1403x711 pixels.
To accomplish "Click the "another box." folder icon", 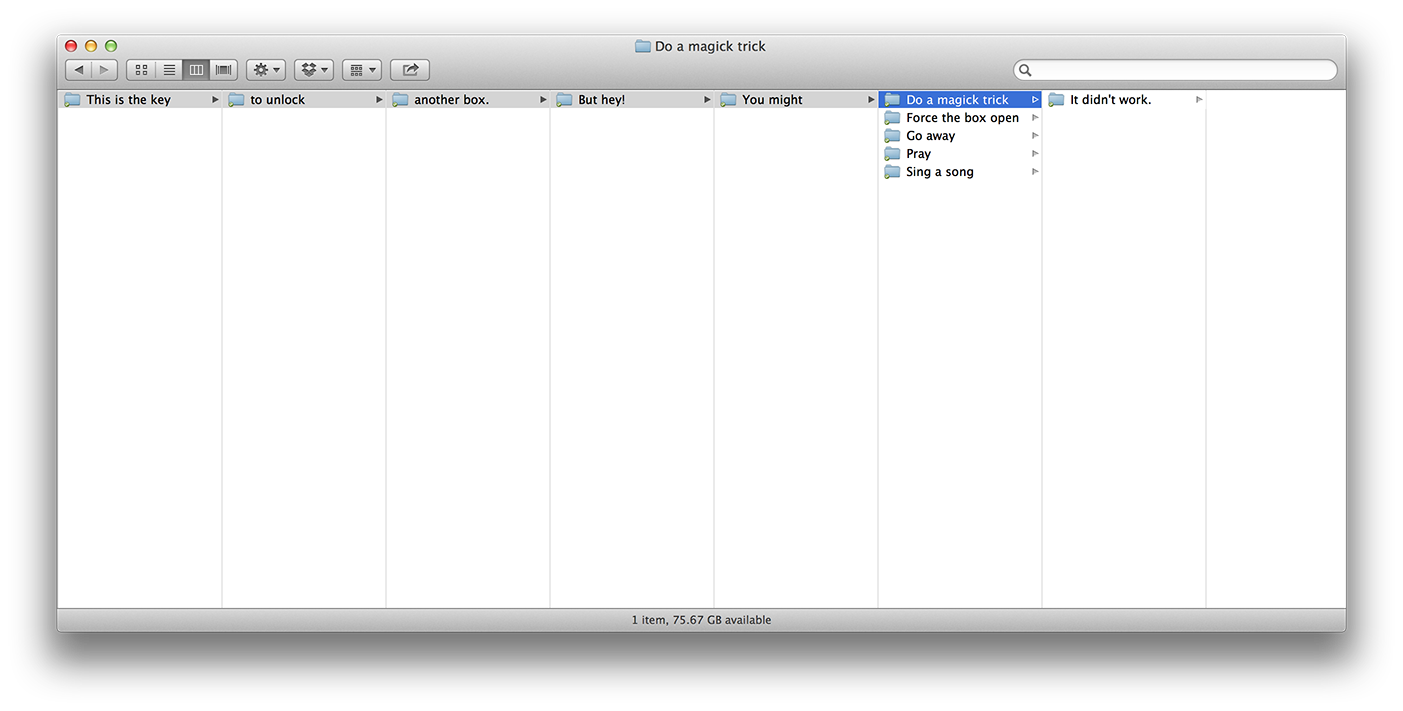I will click(401, 100).
